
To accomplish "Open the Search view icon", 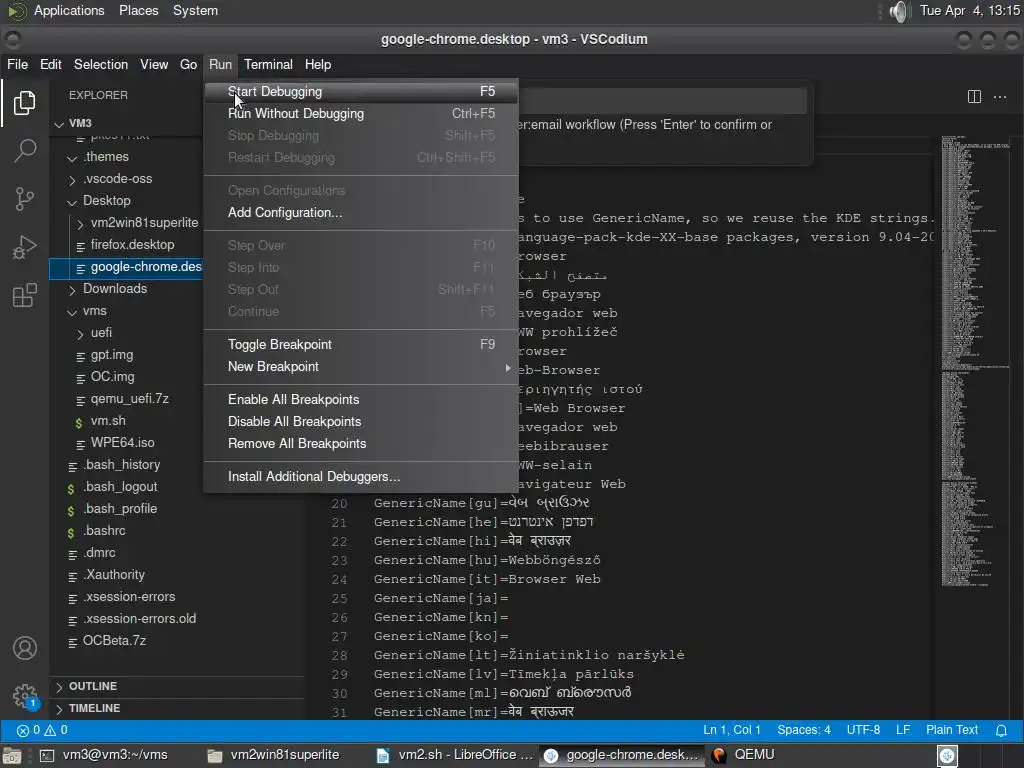I will tap(24, 150).
